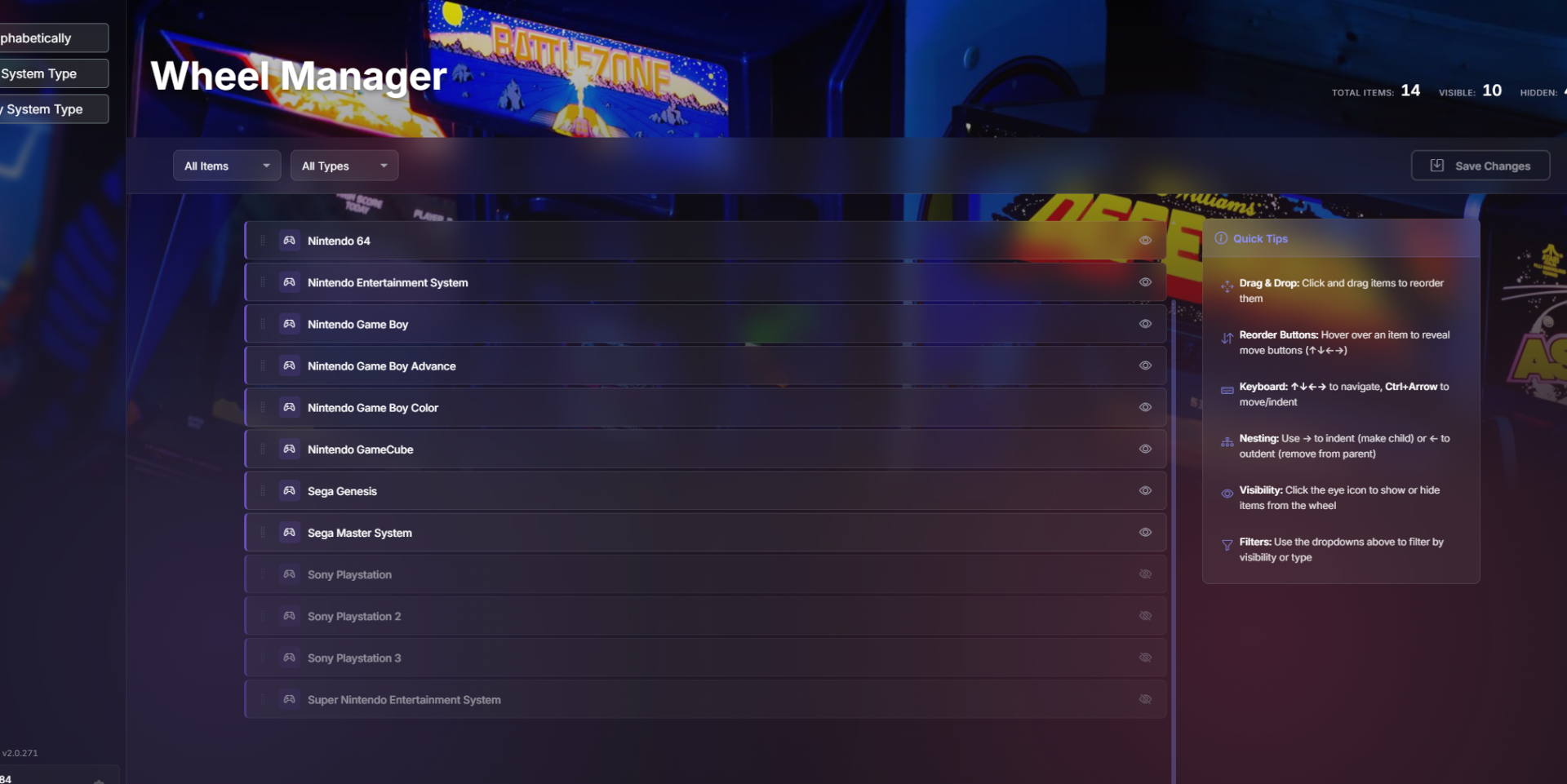Click the save icon in Save Changes
1567x784 pixels.
[x=1437, y=166]
